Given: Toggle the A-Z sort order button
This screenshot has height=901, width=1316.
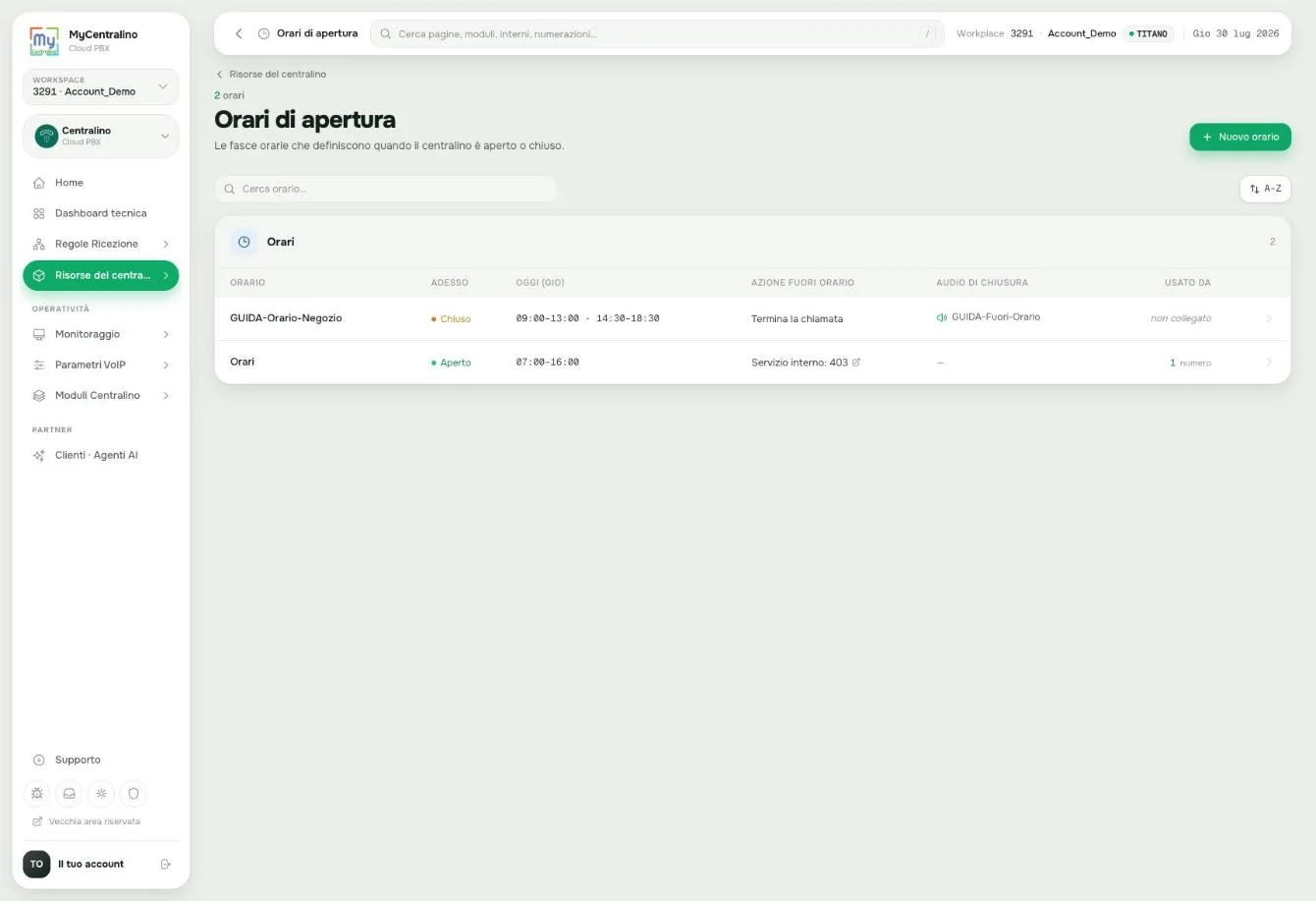Looking at the screenshot, I should [x=1265, y=189].
